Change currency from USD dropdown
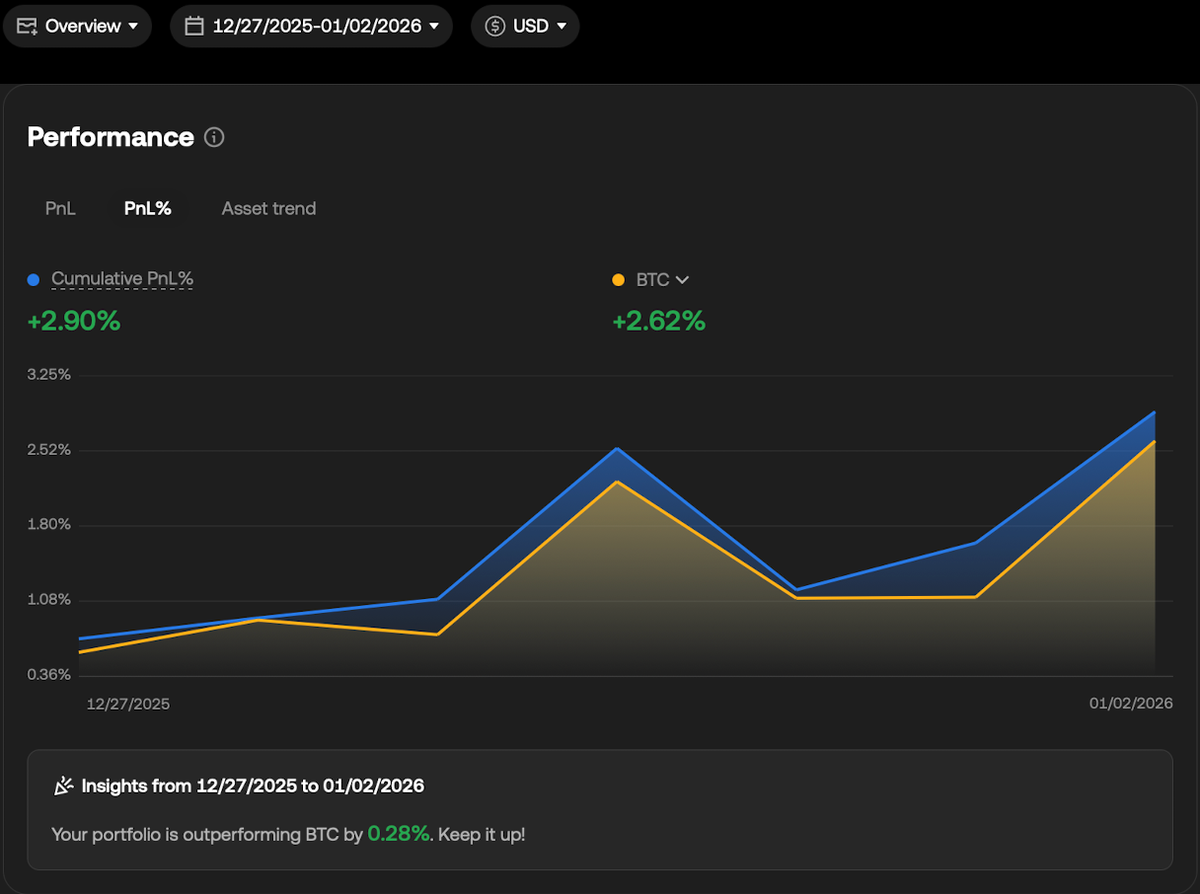Image resolution: width=1200 pixels, height=894 pixels. (525, 26)
